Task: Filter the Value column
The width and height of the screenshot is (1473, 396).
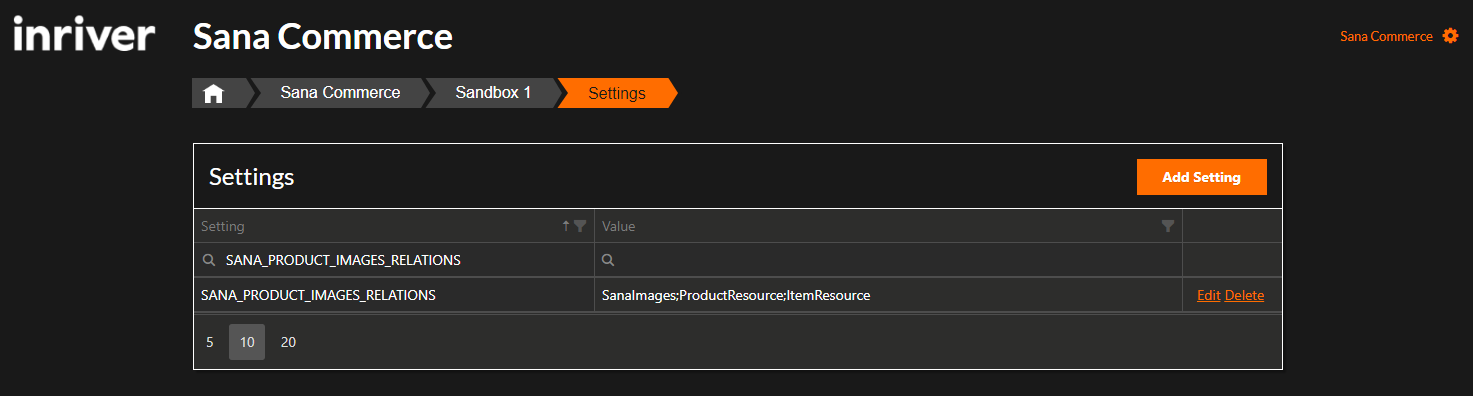Action: (x=1168, y=226)
